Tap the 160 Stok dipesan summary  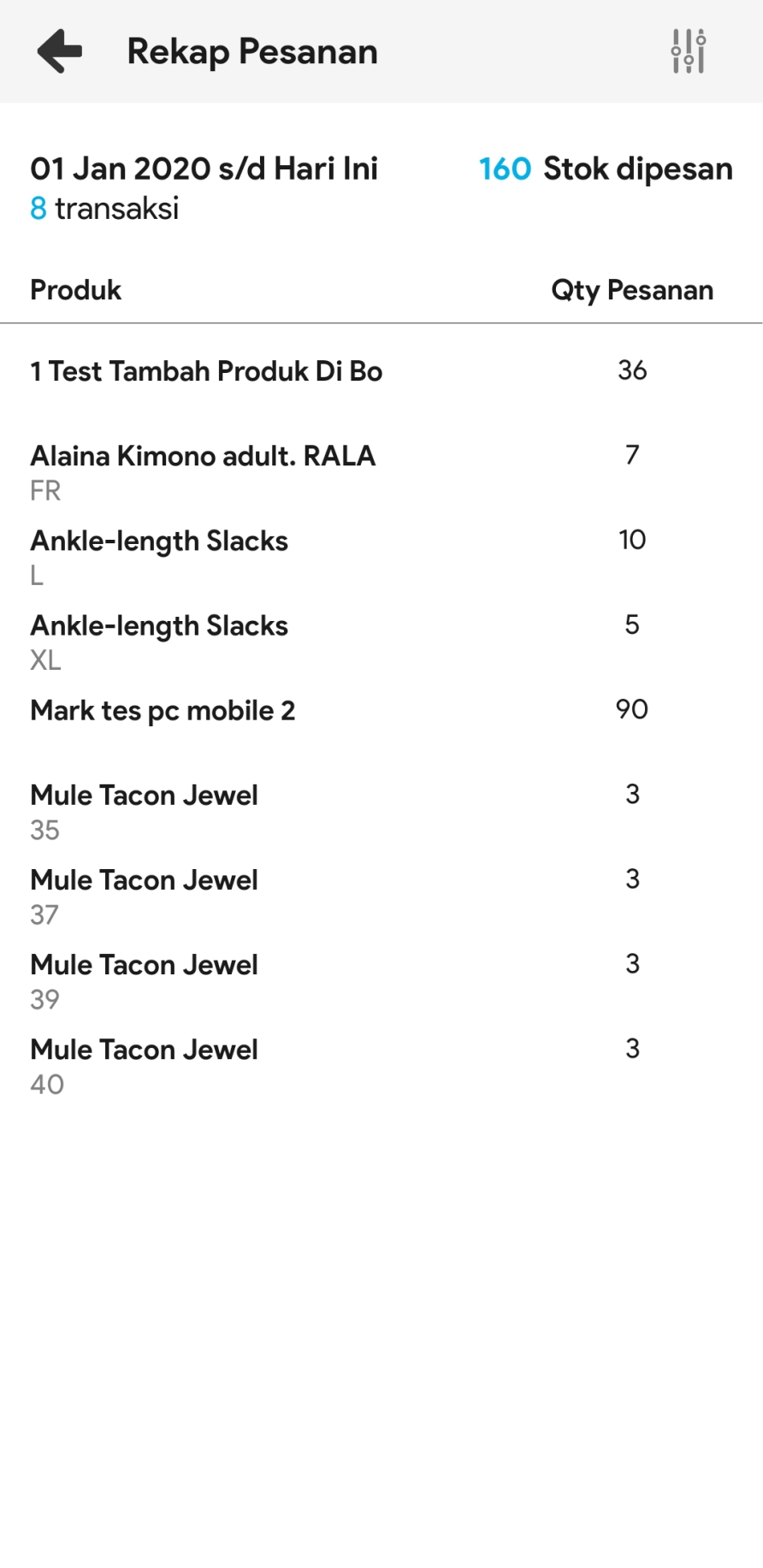pos(606,169)
